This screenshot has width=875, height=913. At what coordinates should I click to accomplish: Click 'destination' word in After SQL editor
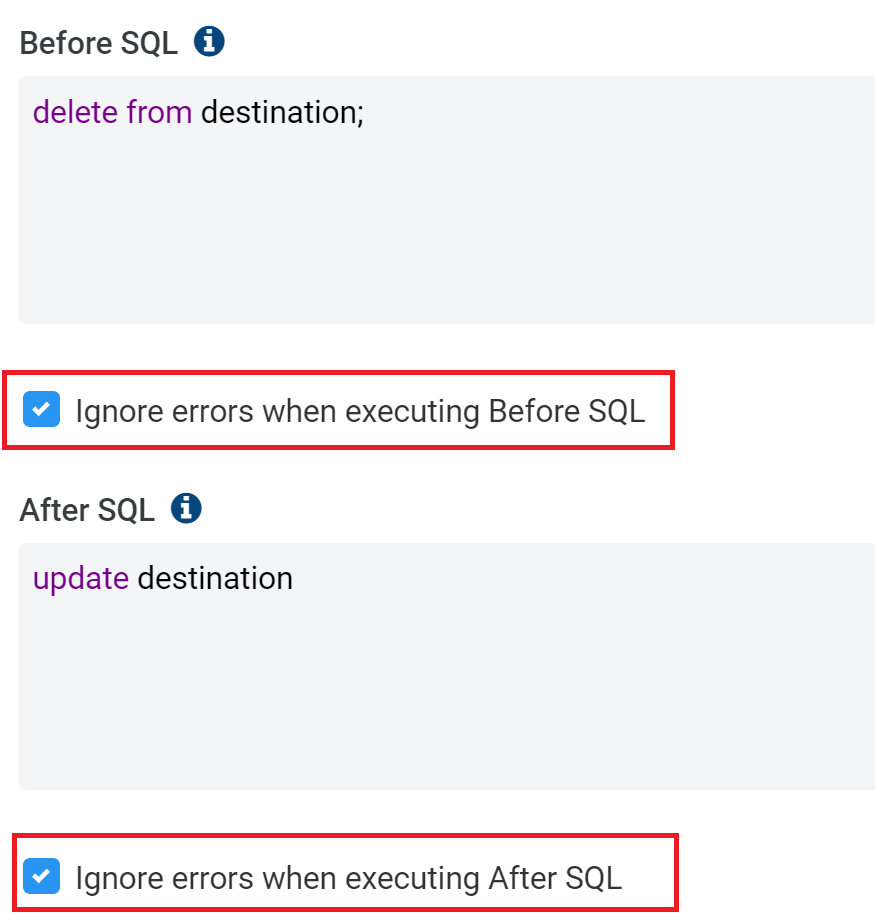(x=215, y=578)
